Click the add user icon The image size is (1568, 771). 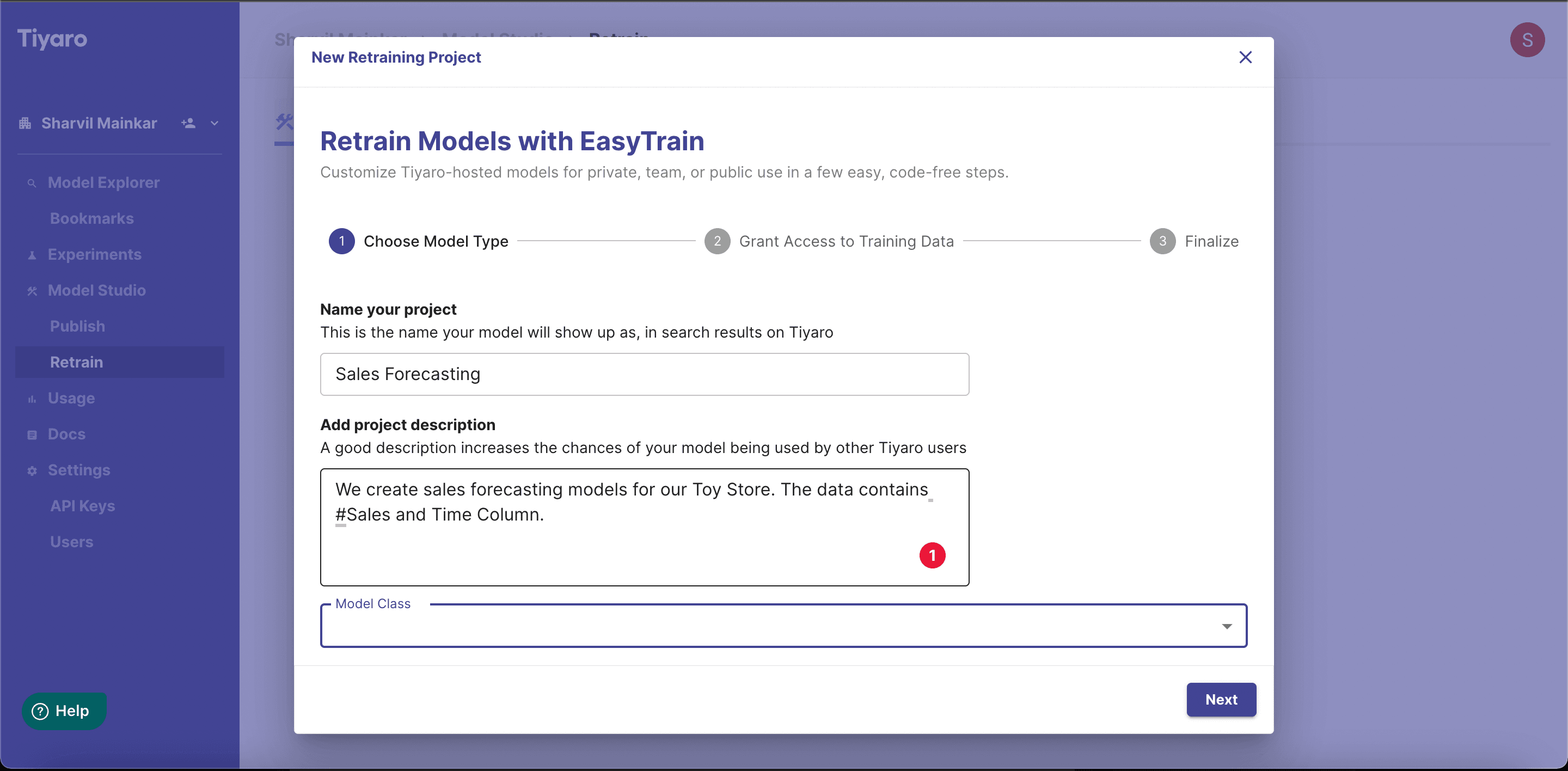(x=188, y=123)
